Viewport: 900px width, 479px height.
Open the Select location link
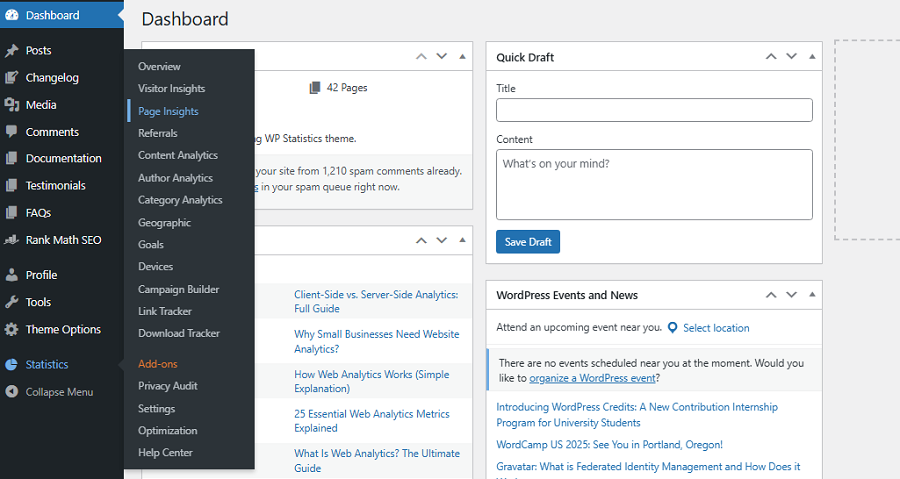click(x=716, y=328)
